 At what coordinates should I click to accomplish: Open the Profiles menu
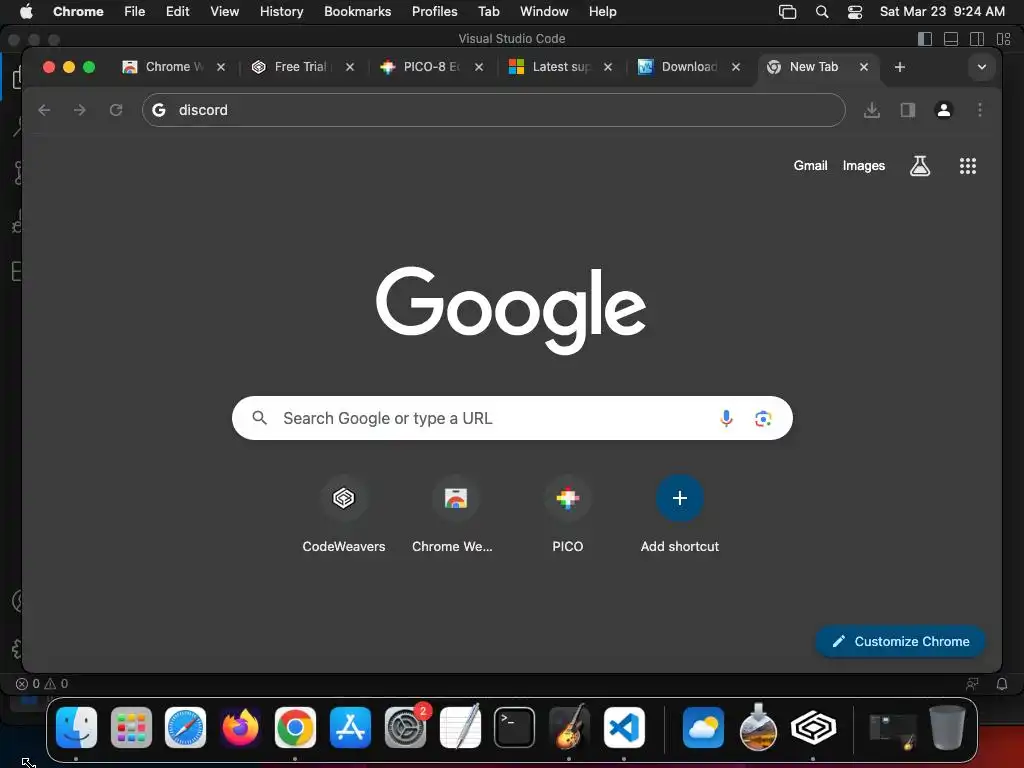[434, 11]
